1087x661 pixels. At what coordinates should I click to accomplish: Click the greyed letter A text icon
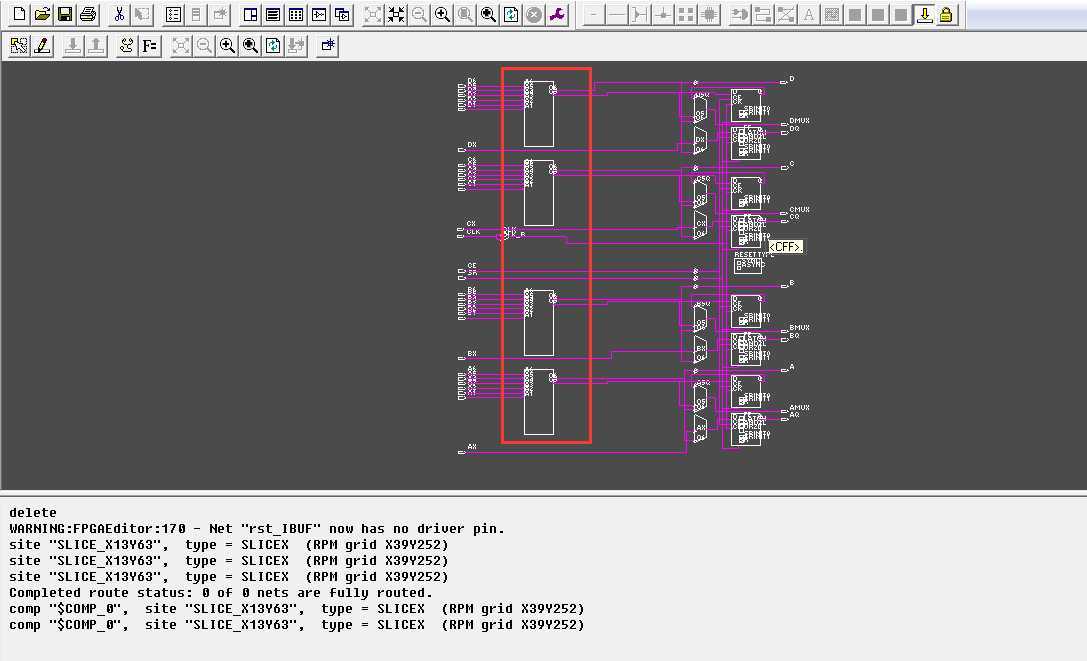coord(808,14)
